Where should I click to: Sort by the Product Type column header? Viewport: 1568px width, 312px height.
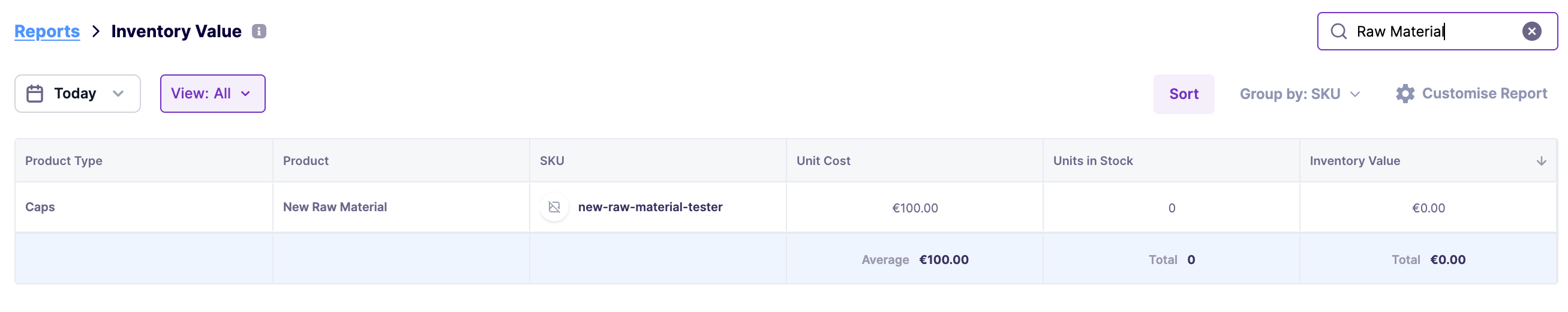coord(64,161)
